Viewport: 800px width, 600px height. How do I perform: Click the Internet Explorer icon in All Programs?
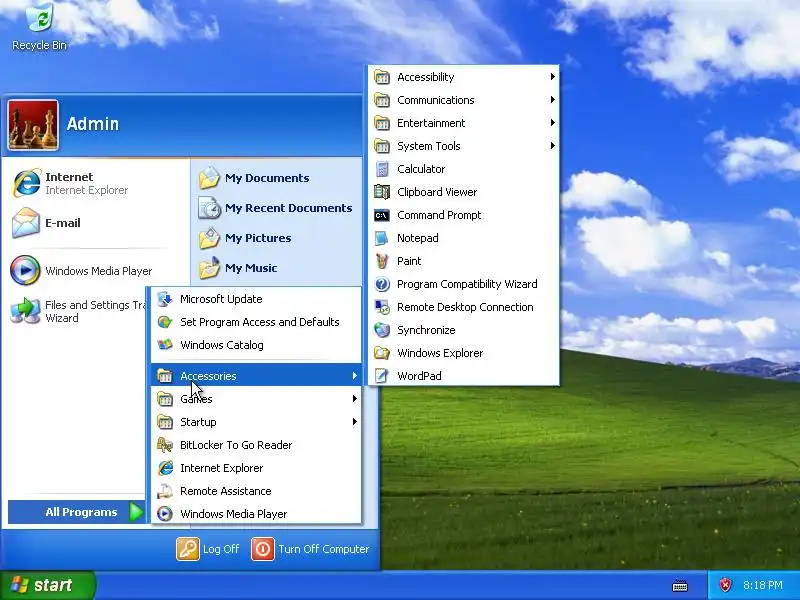click(x=165, y=468)
